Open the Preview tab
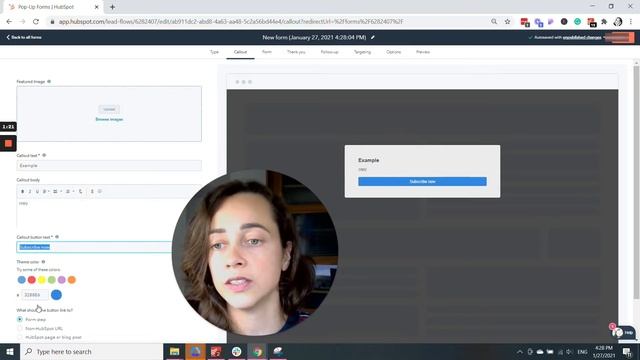 pyautogui.click(x=423, y=52)
